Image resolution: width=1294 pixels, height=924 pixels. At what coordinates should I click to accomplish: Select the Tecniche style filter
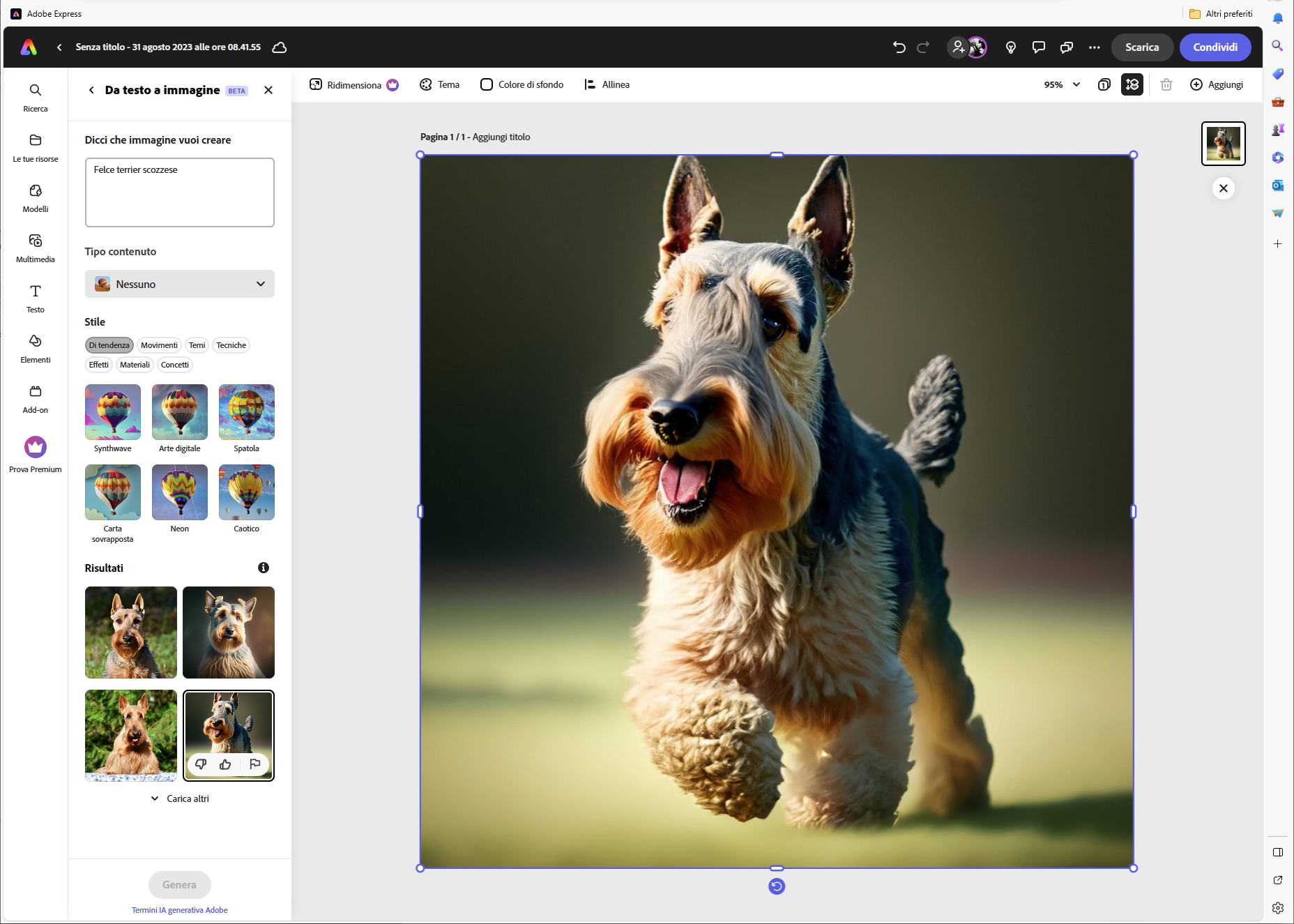[x=231, y=345]
